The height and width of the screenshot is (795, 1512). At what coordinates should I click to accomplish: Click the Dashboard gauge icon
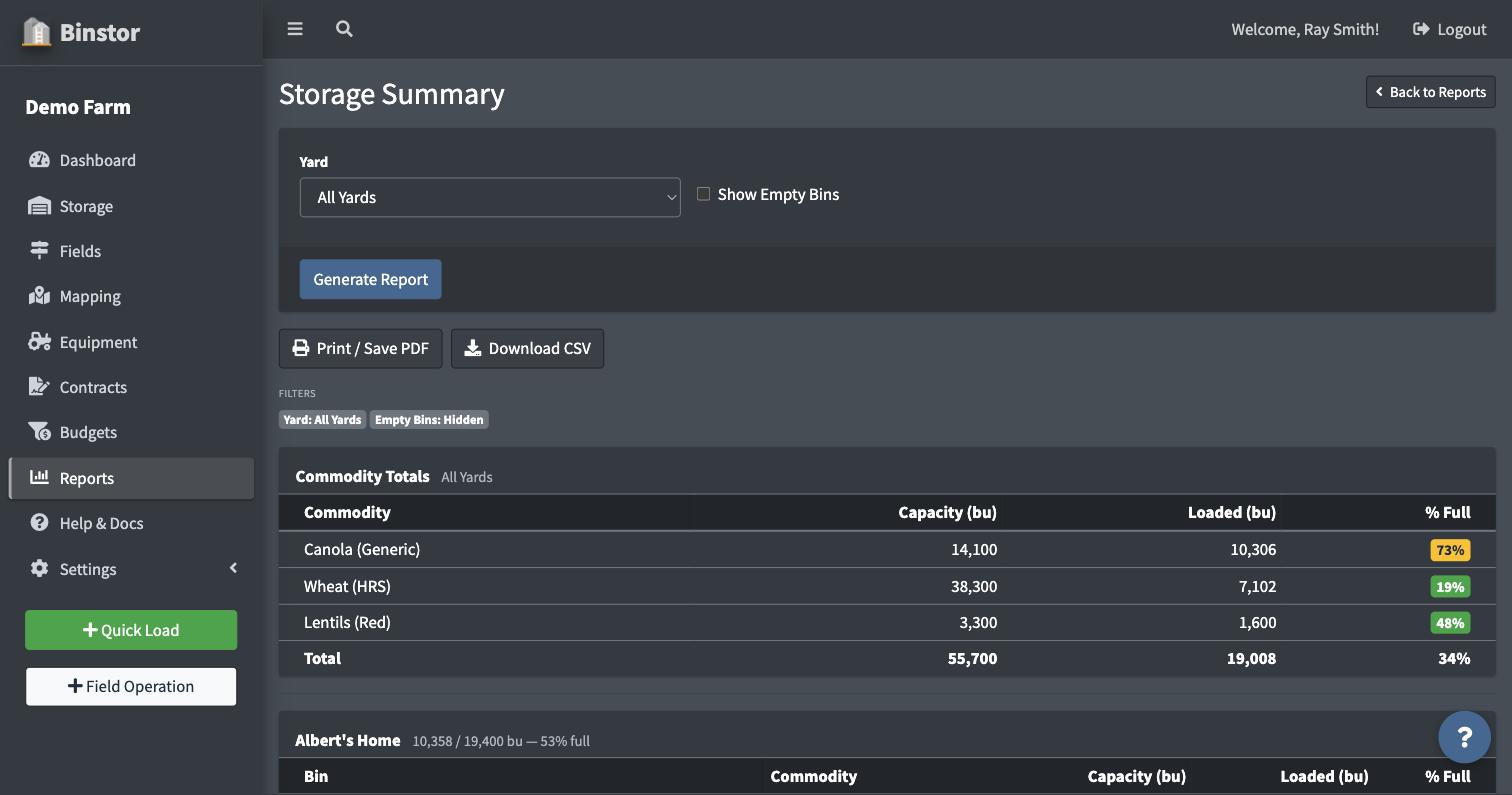[39, 160]
